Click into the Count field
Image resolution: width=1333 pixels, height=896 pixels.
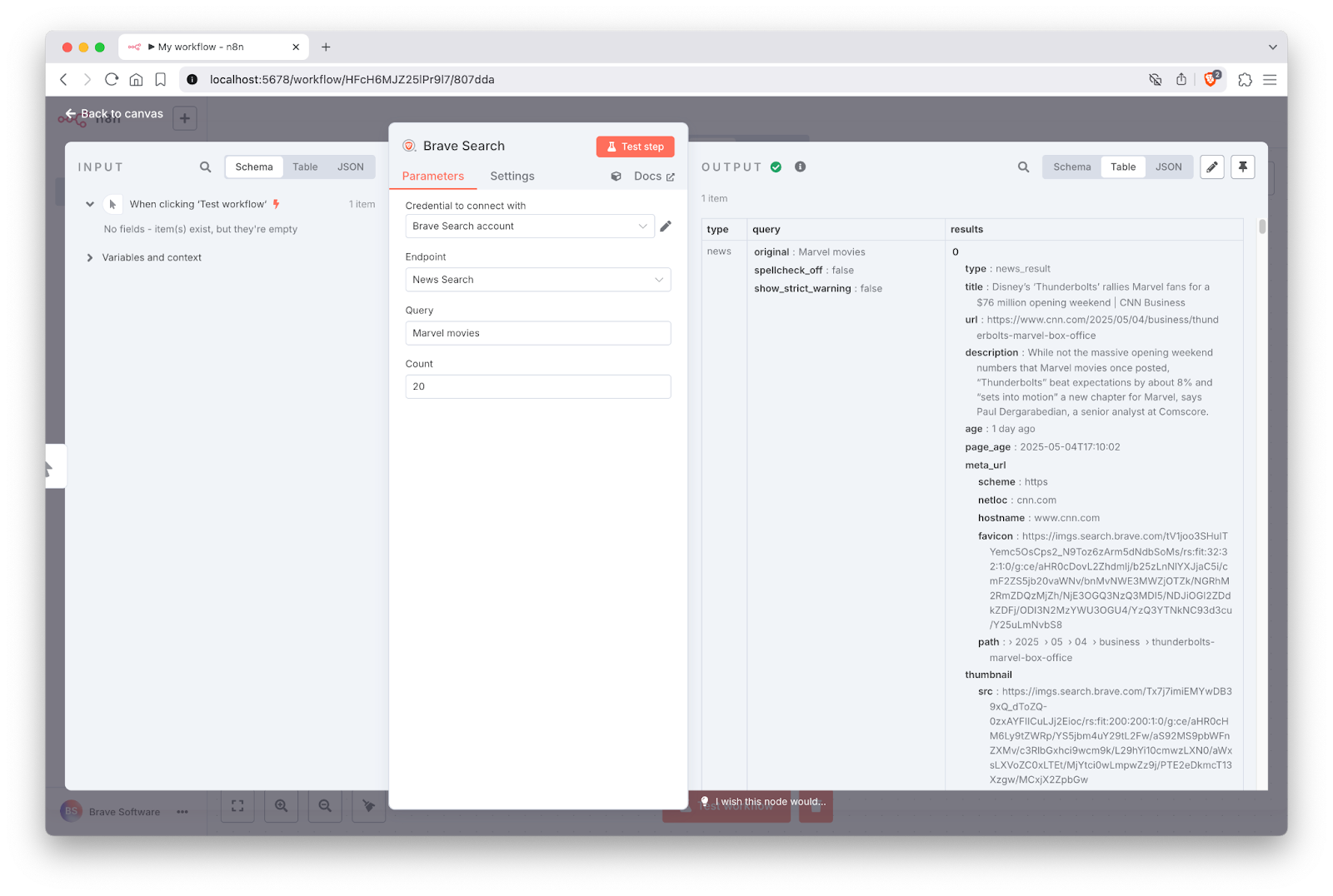(538, 386)
